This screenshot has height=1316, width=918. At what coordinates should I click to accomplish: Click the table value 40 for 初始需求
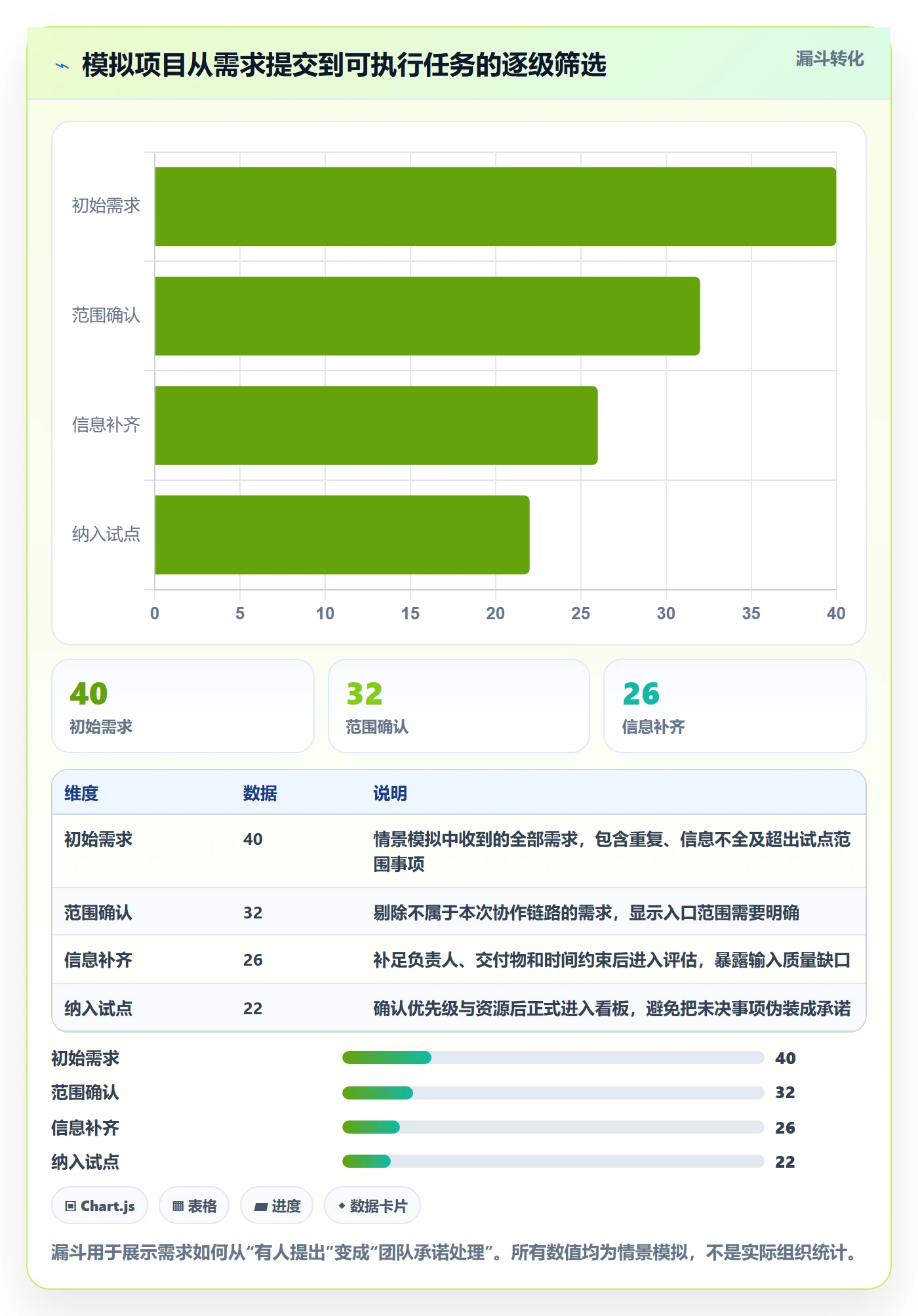(x=253, y=839)
